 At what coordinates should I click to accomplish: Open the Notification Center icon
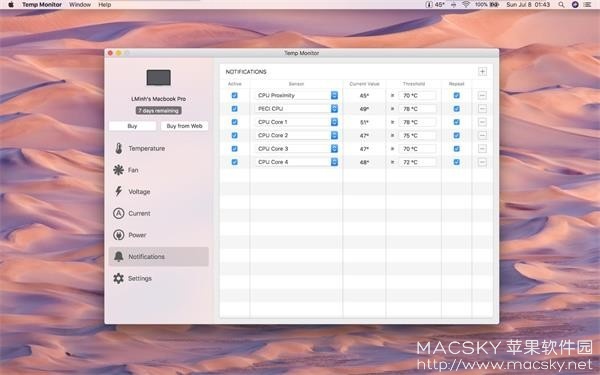pyautogui.click(x=588, y=5)
